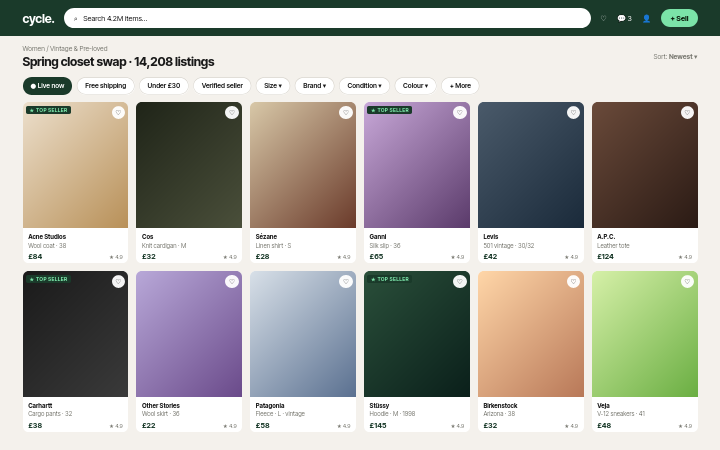This screenshot has width=720, height=450.
Task: Toggle the Under £30 filter
Action: coord(164,86)
